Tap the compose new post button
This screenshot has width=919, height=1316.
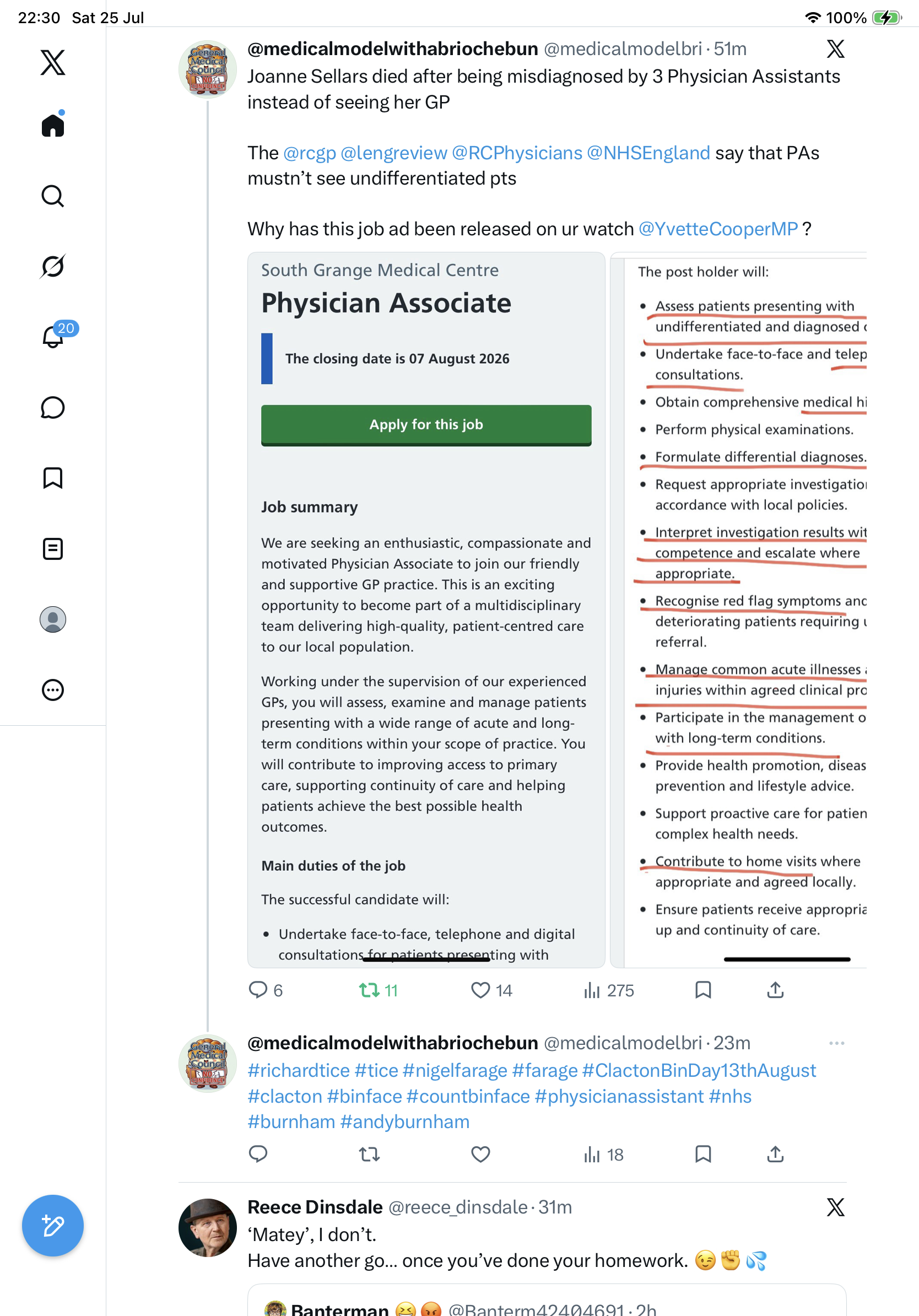click(53, 1226)
